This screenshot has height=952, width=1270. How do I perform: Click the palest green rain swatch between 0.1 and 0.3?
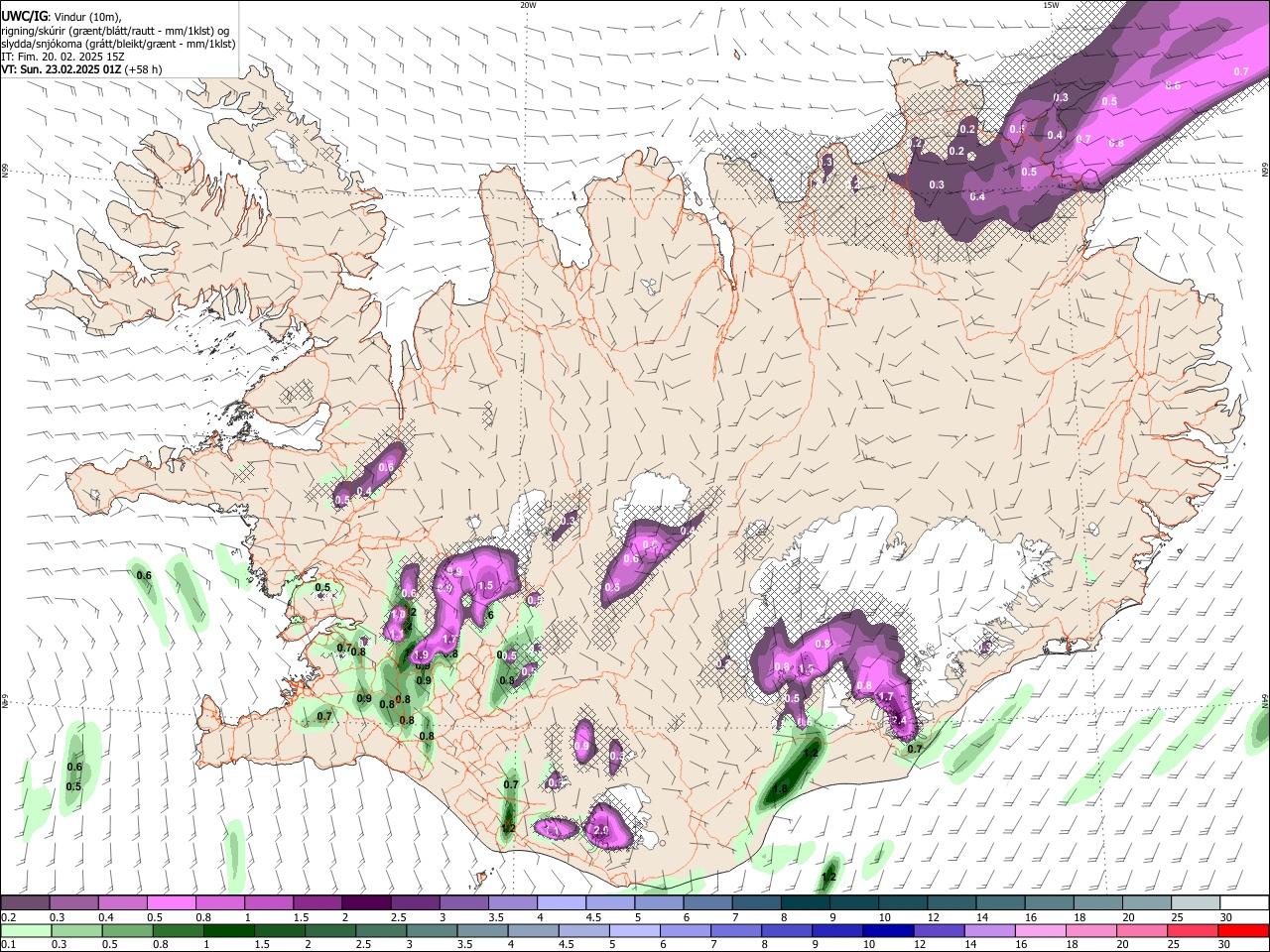tap(25, 930)
